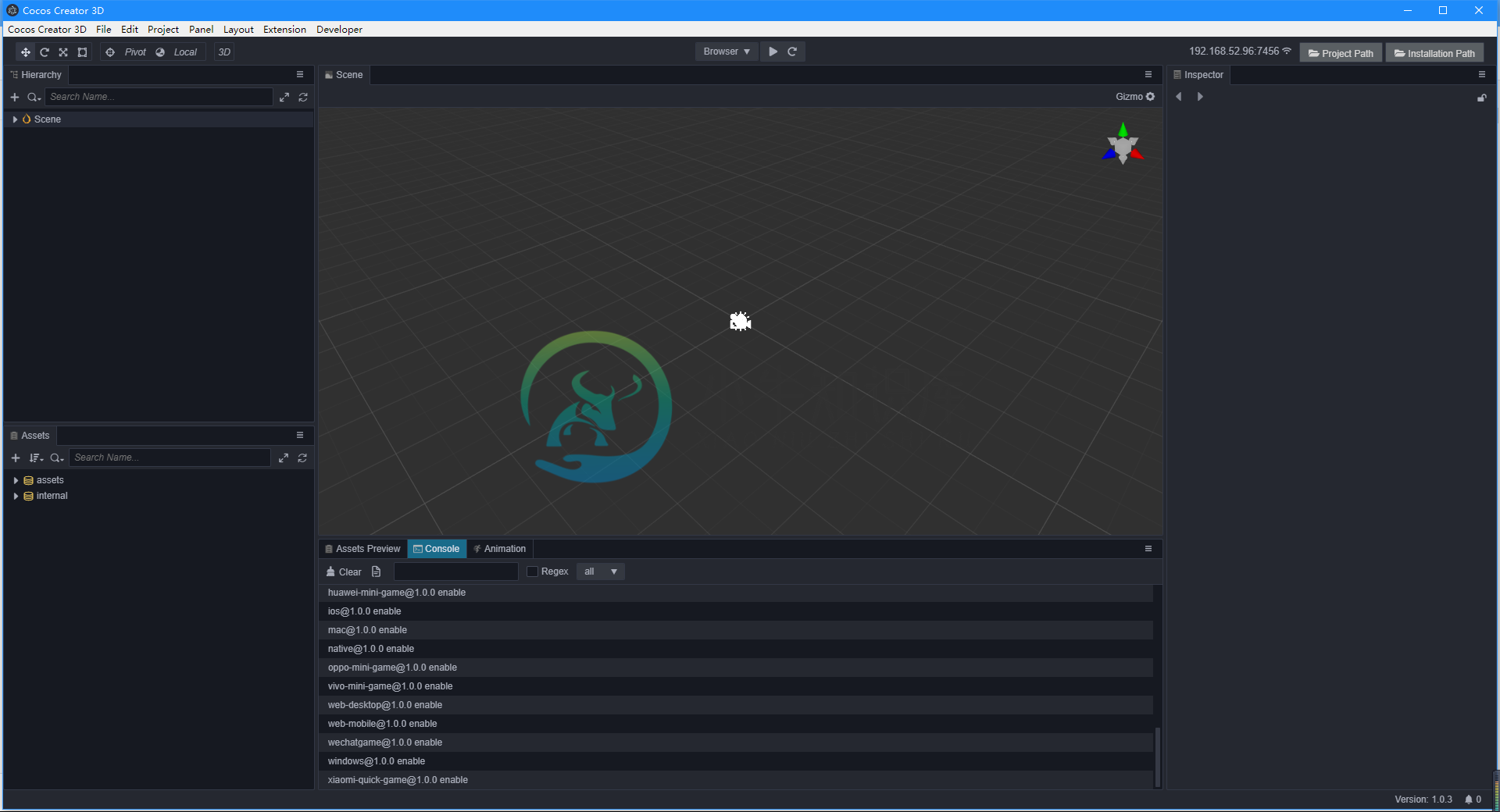Viewport: 1500px width, 812px height.
Task: Refresh the Hierarchy panel
Action: [303, 97]
